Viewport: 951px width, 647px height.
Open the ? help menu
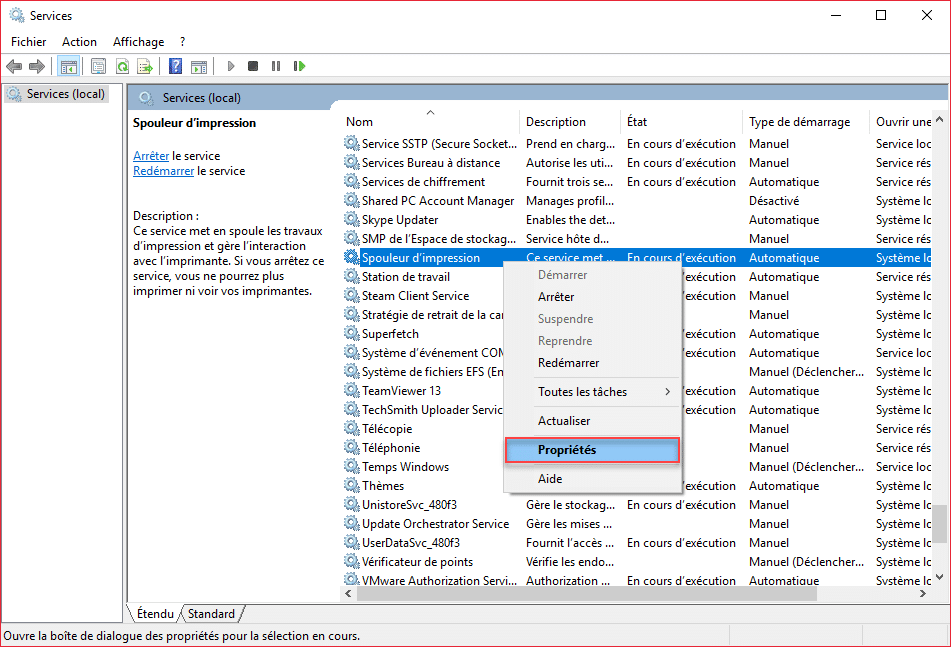183,42
